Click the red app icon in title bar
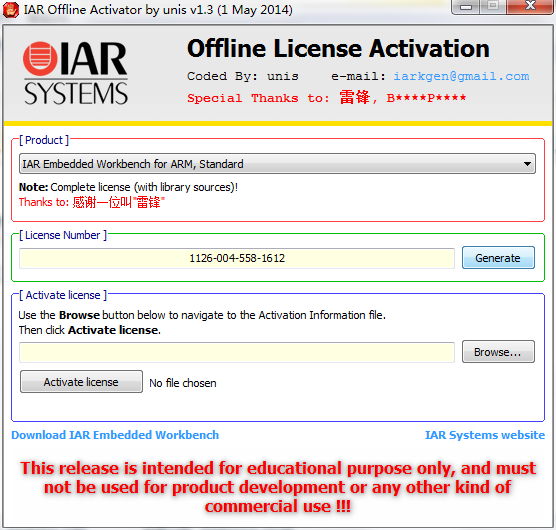This screenshot has width=556, height=530. pos(11,10)
